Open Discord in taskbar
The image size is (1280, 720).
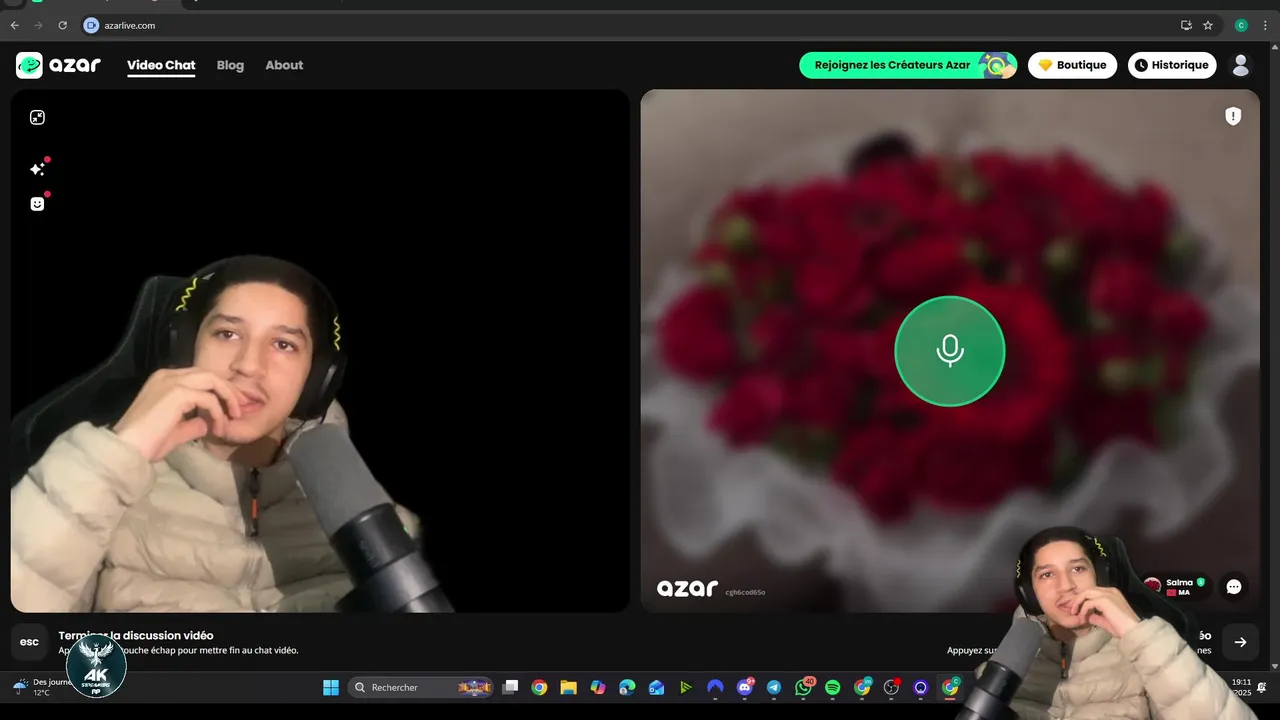pos(745,687)
